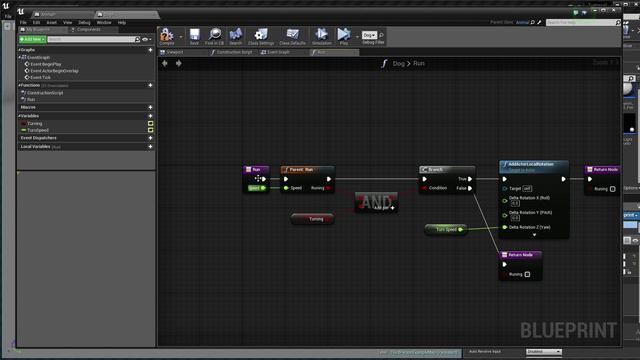Open the View menu
Screen dimensions: 640x360
[x=67, y=22]
